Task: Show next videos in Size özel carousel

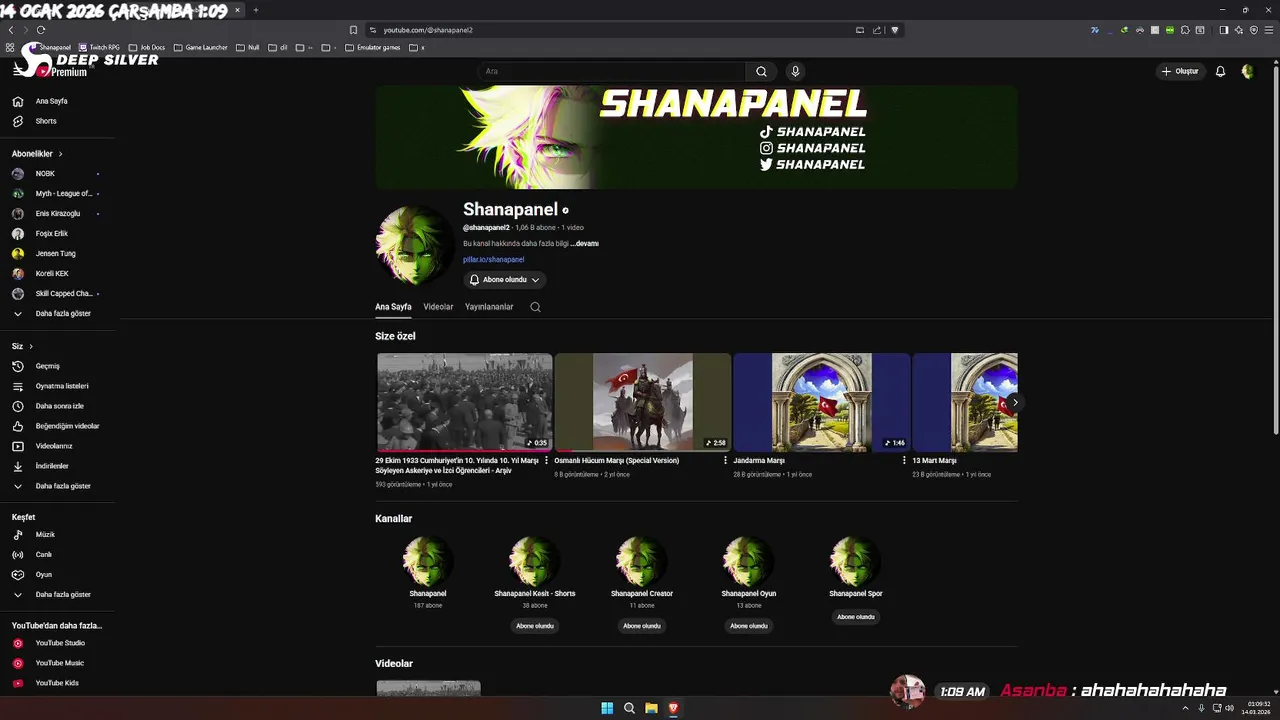Action: click(x=1015, y=402)
